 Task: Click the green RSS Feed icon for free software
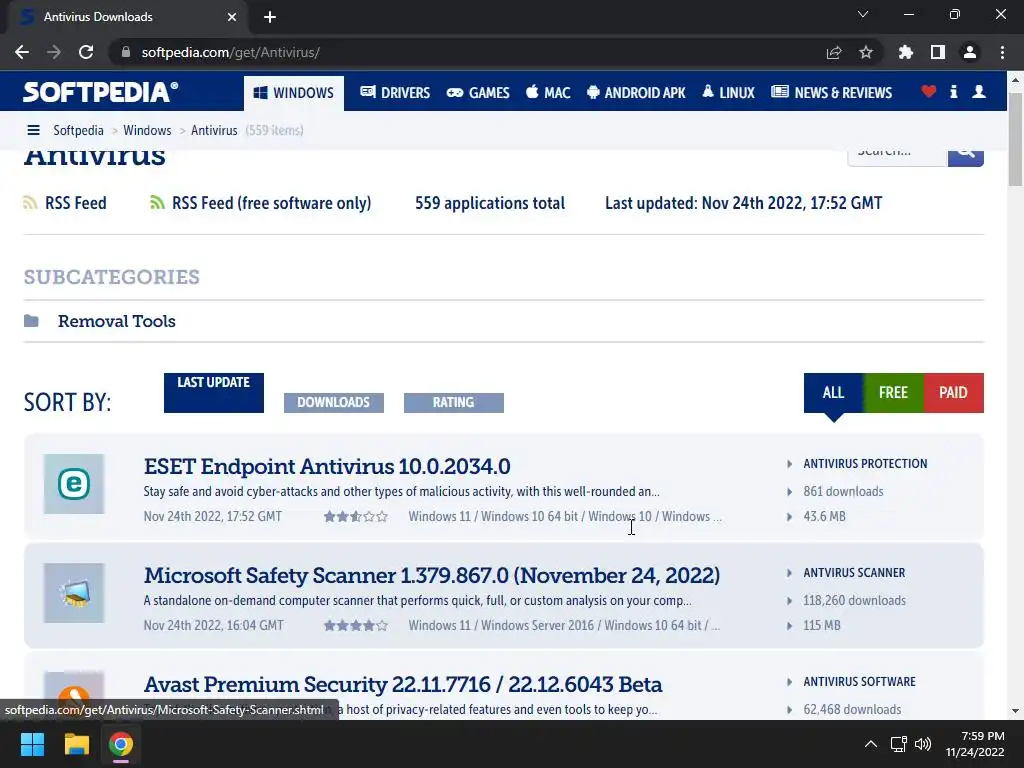157,203
